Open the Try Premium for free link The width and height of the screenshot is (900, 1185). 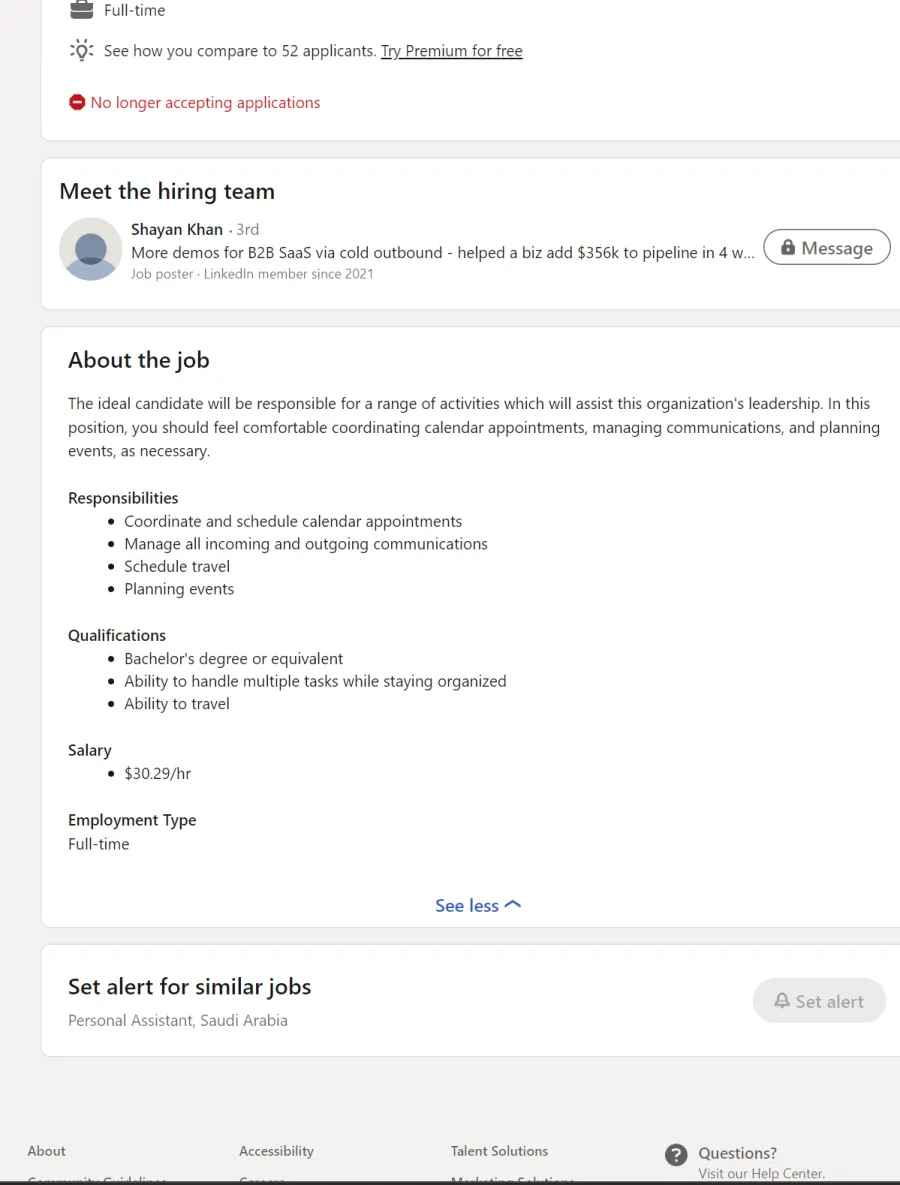coord(451,51)
